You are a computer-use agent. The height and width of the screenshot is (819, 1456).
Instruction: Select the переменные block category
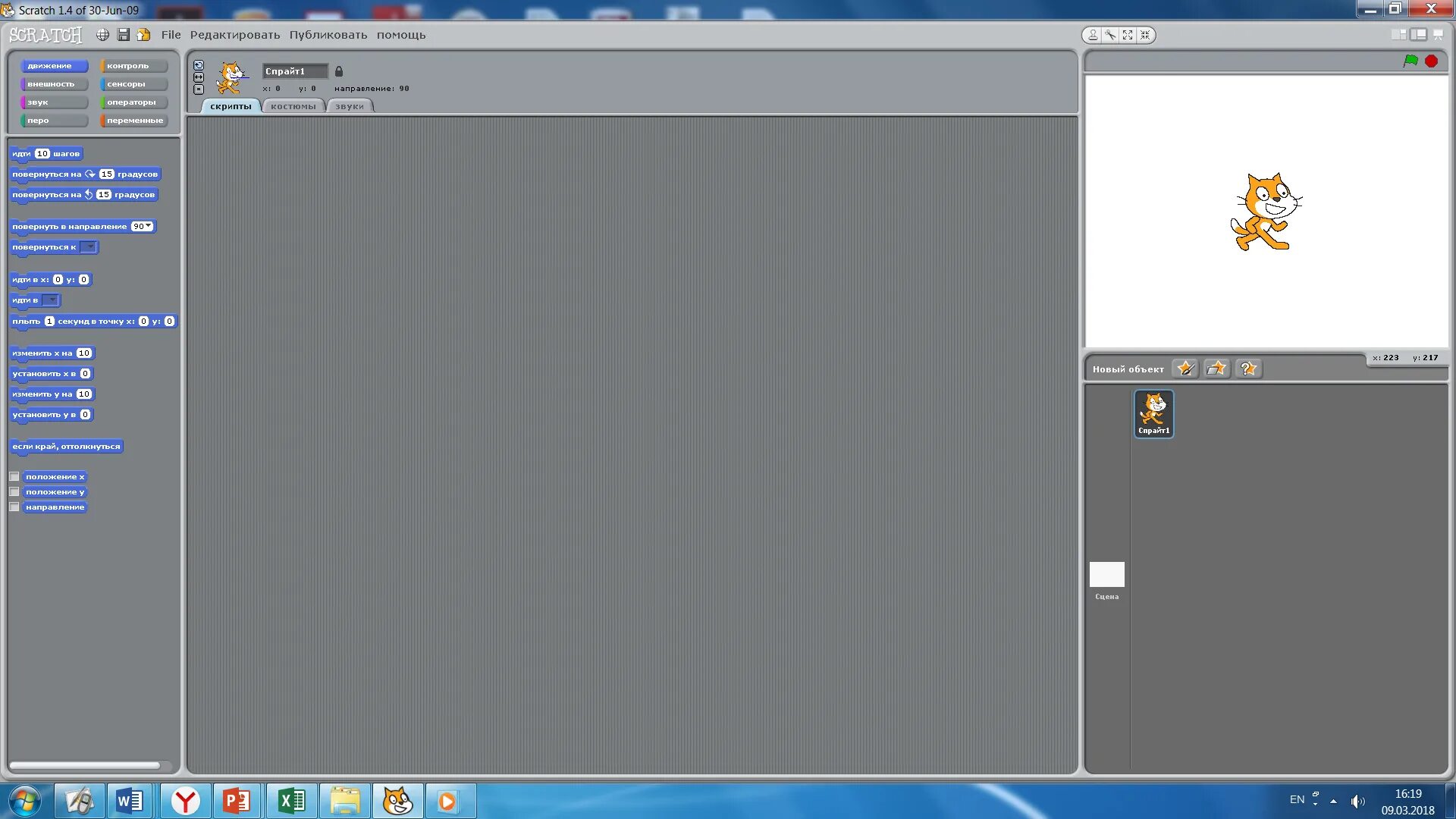point(133,121)
